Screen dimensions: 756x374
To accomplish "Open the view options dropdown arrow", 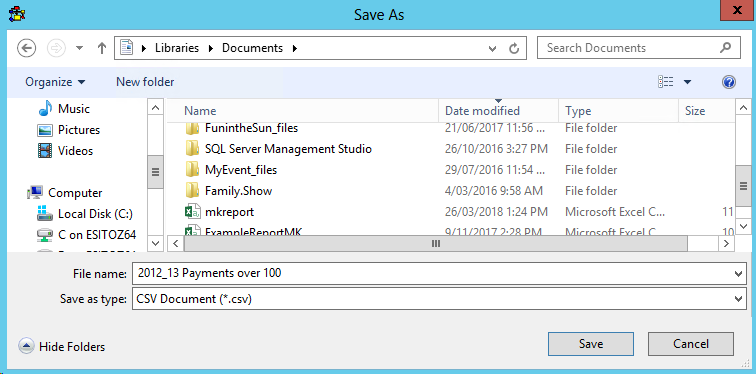I will pyautogui.click(x=687, y=82).
